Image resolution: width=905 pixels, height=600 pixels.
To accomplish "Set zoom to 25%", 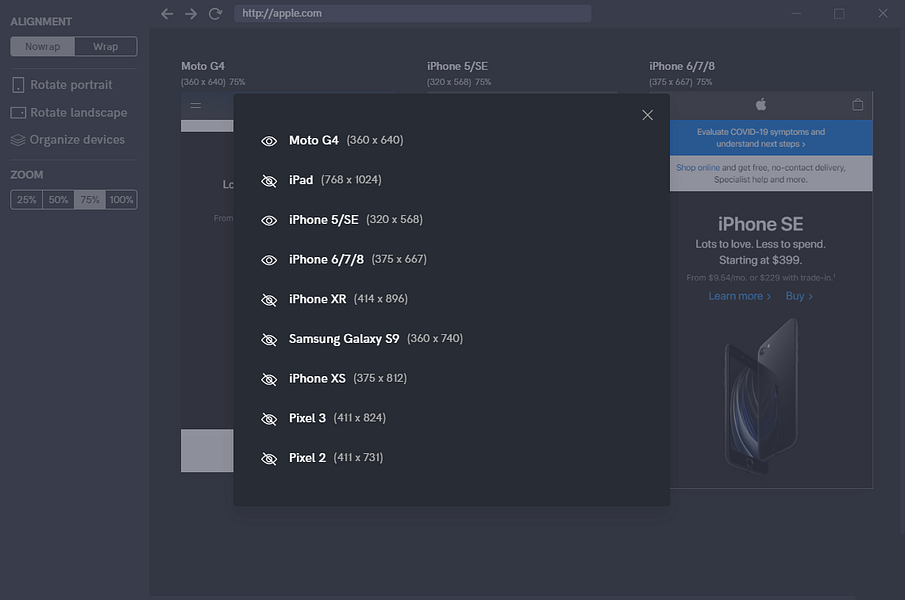I will point(27,200).
